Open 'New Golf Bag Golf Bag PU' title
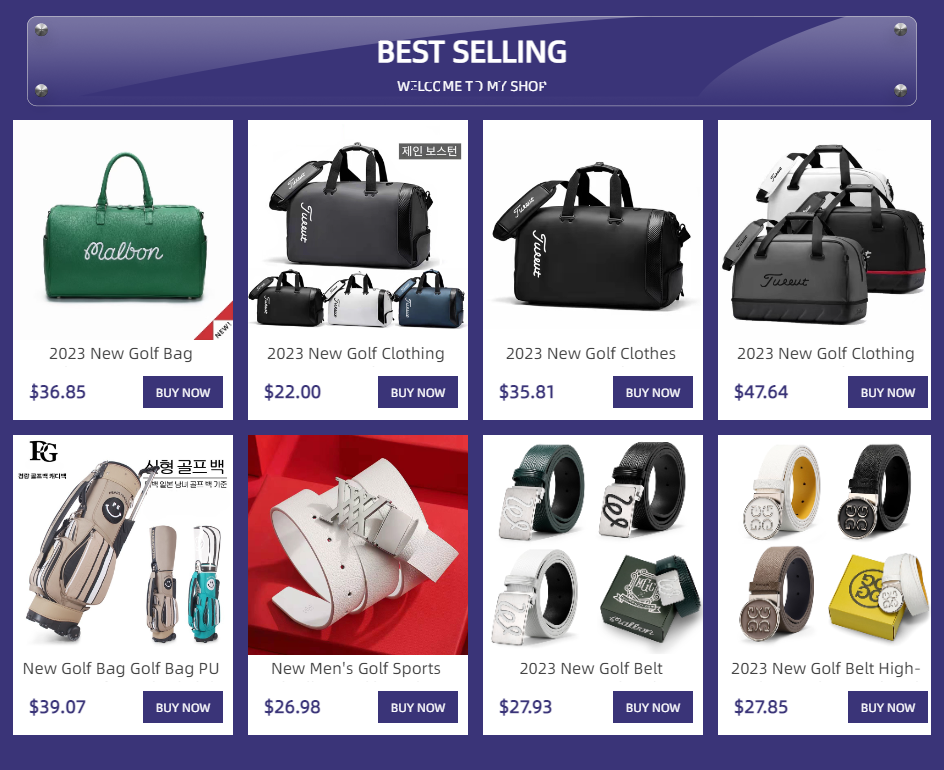 pos(121,668)
